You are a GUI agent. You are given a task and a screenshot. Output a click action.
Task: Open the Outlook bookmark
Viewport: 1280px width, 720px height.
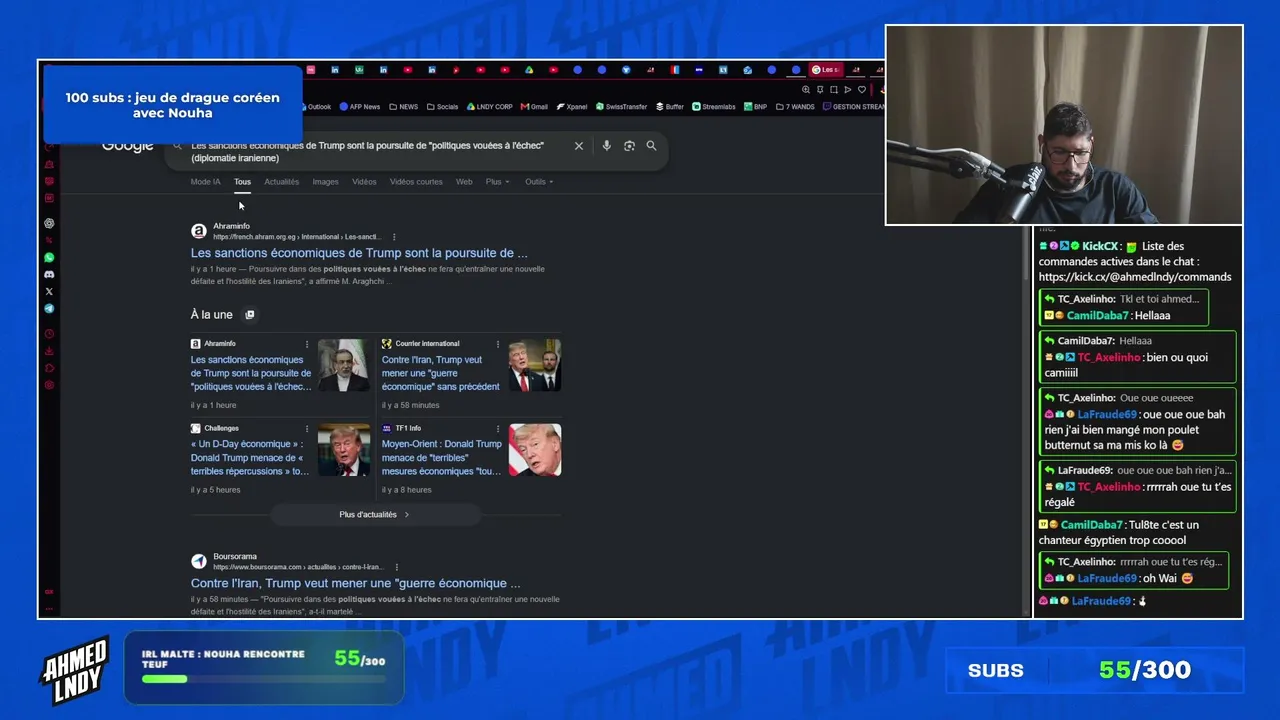point(315,107)
